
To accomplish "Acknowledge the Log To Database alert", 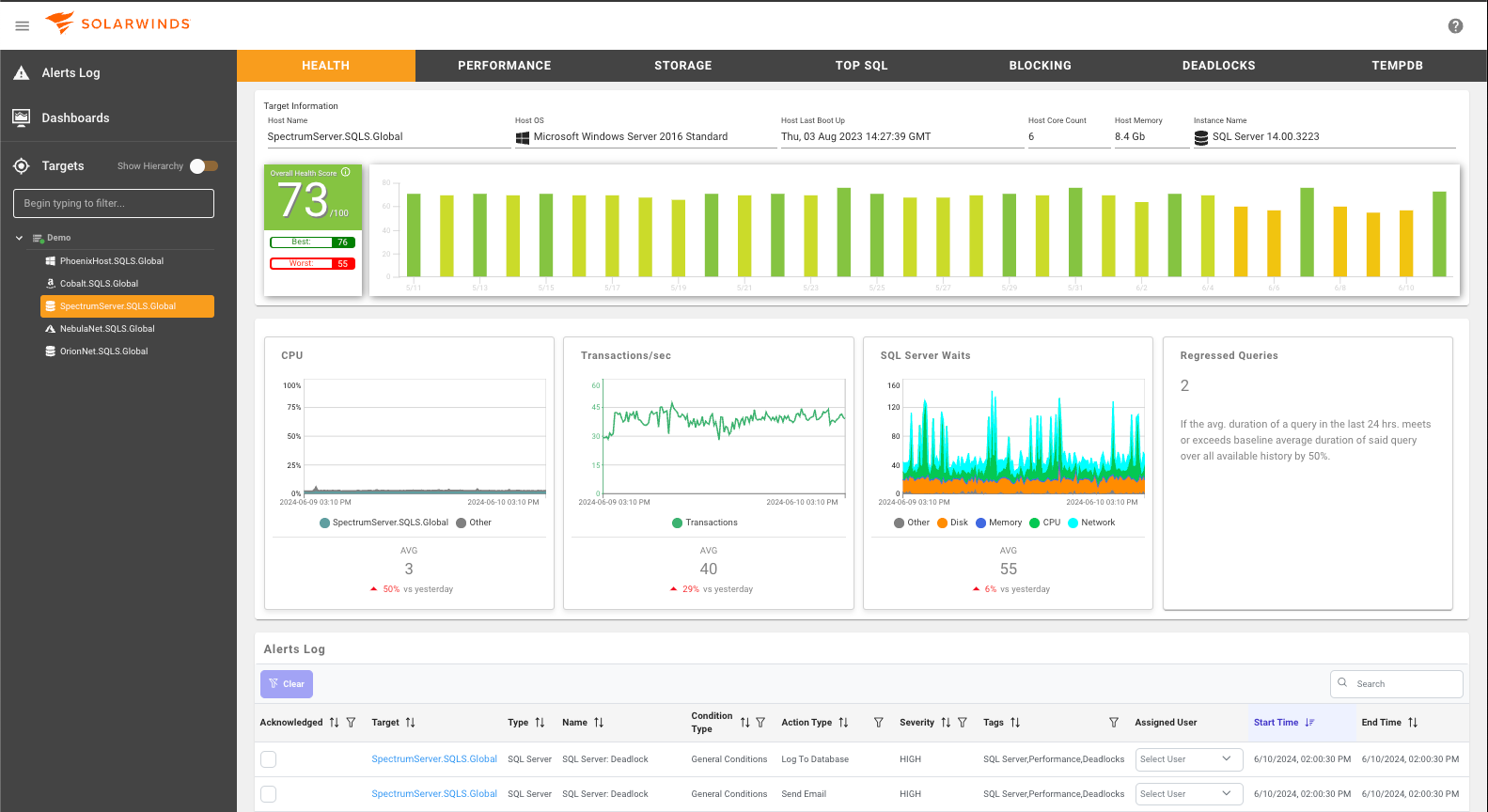I will [x=269, y=759].
